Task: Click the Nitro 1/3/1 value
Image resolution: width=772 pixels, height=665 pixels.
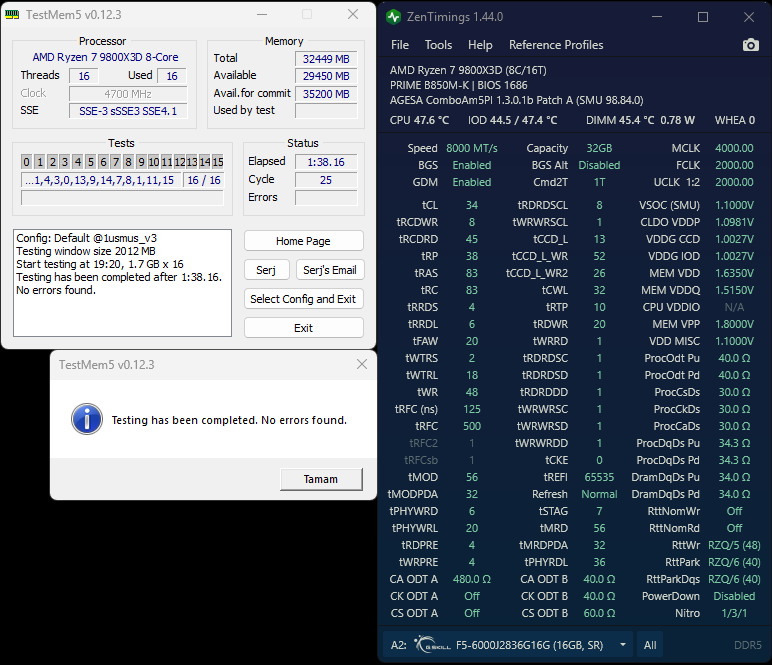Action: tap(734, 613)
